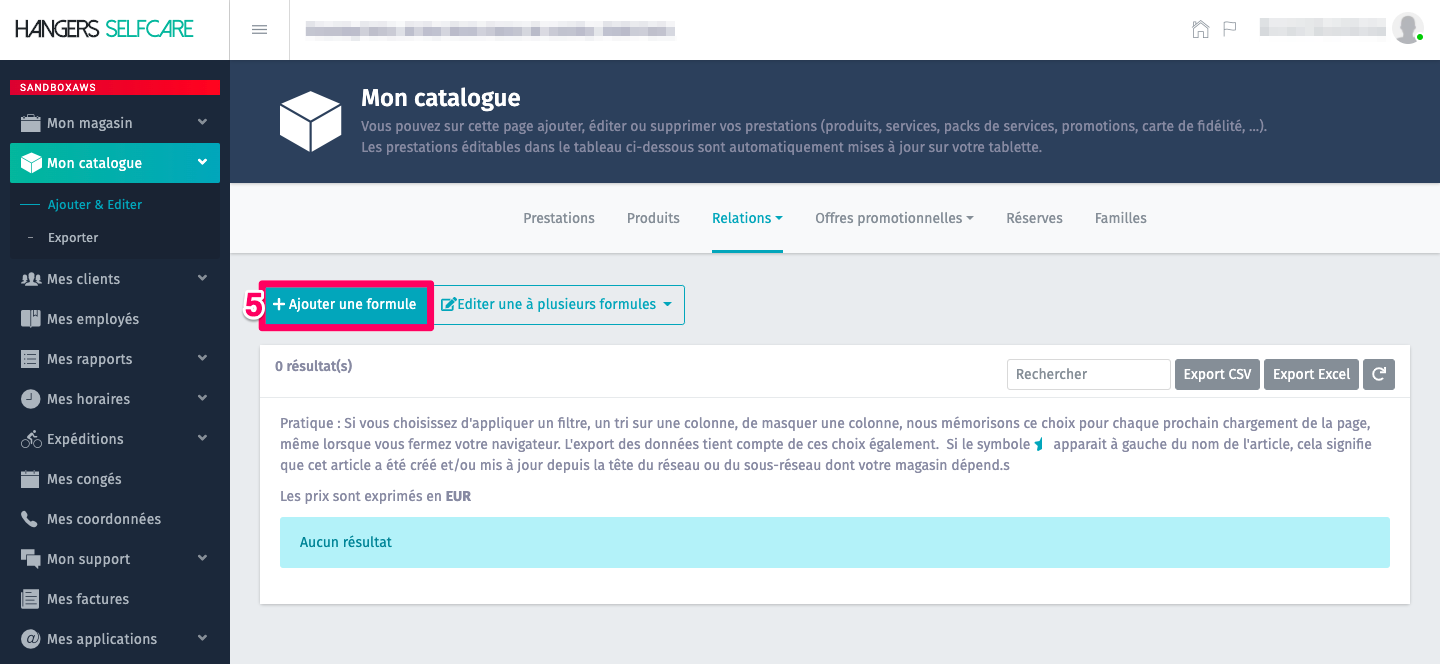Click the hamburger menu icon
The width and height of the screenshot is (1440, 664).
tap(259, 30)
